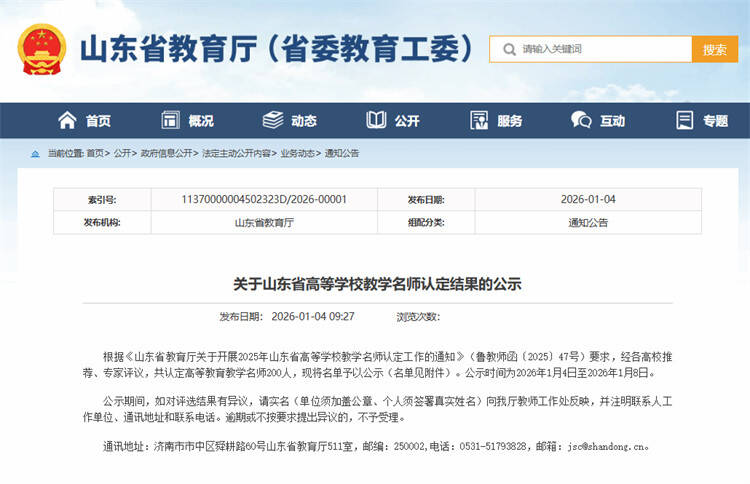The image size is (750, 484).
Task: Click the house icon for 首页
Action: 67,120
